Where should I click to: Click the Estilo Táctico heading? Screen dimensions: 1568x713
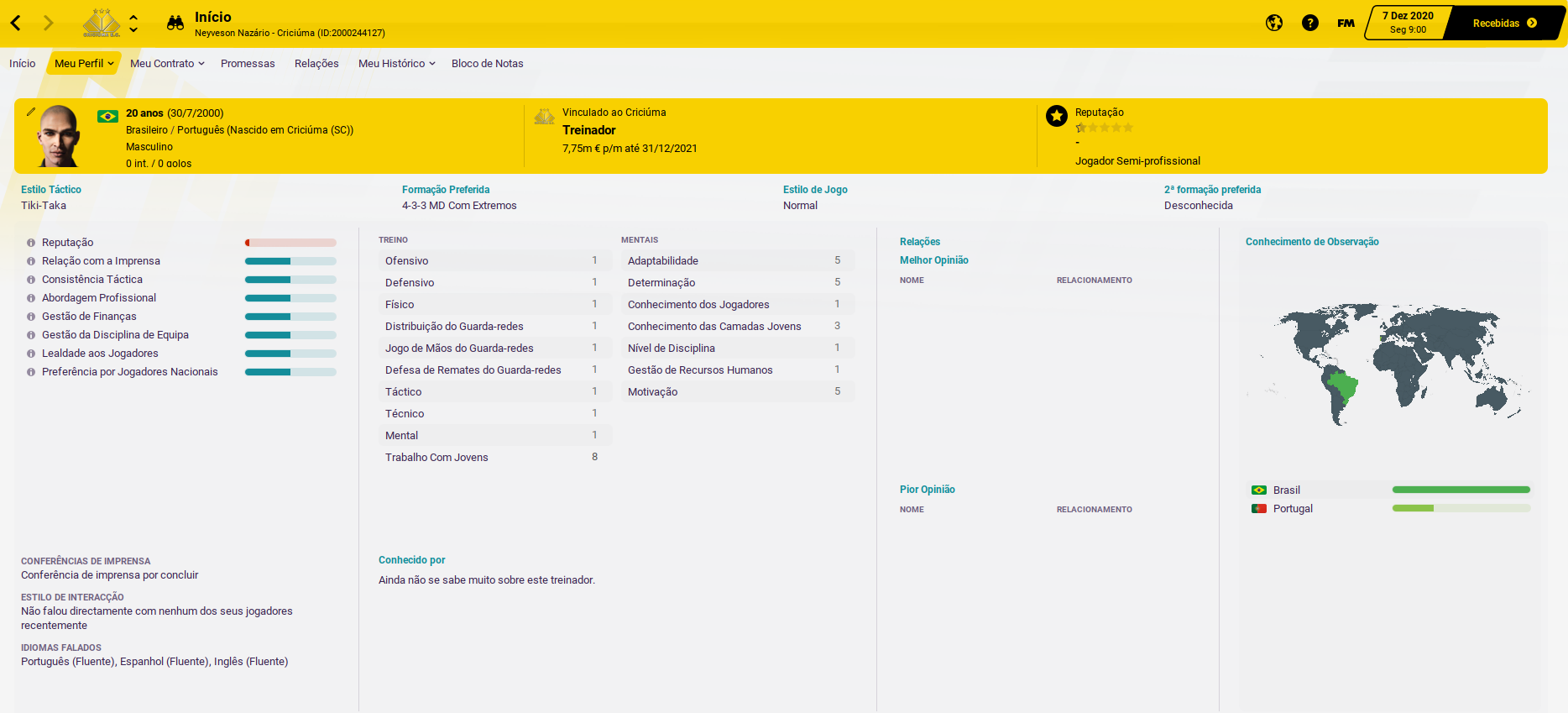(x=51, y=190)
